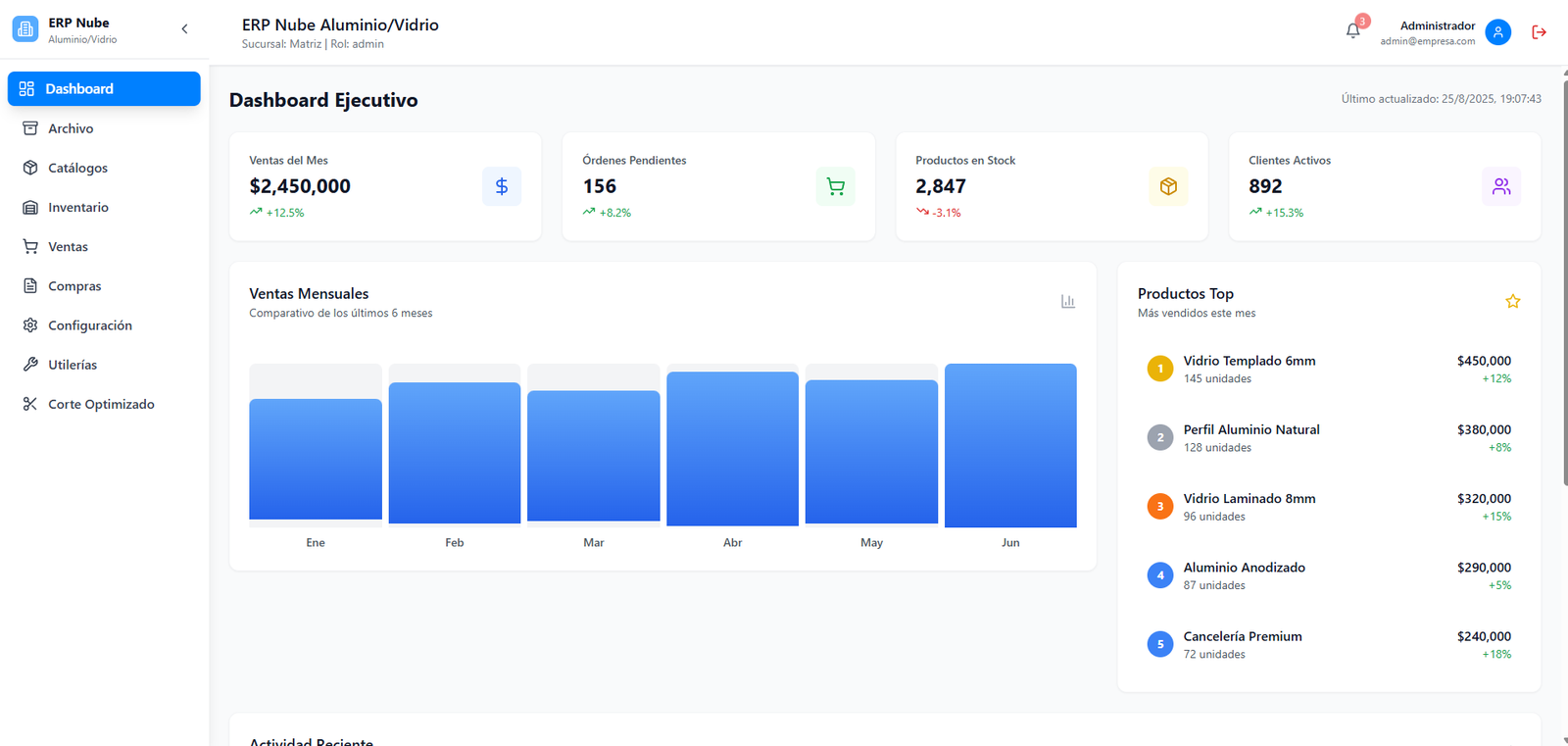1568x746 pixels.
Task: Click the cart icon in Órdenes Pendientes
Action: click(x=835, y=186)
